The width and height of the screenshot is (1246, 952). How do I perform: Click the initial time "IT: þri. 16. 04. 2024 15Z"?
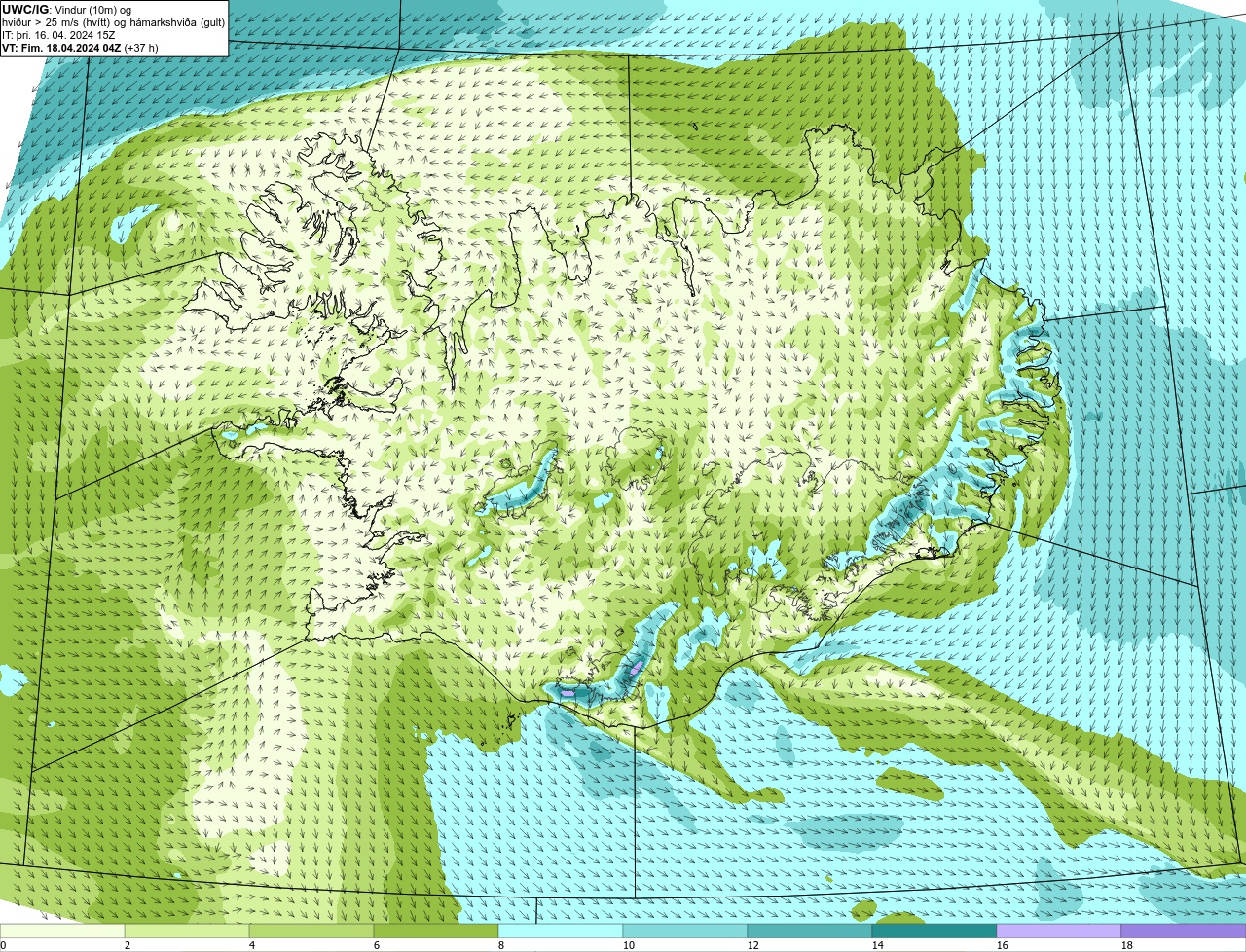coord(59,35)
